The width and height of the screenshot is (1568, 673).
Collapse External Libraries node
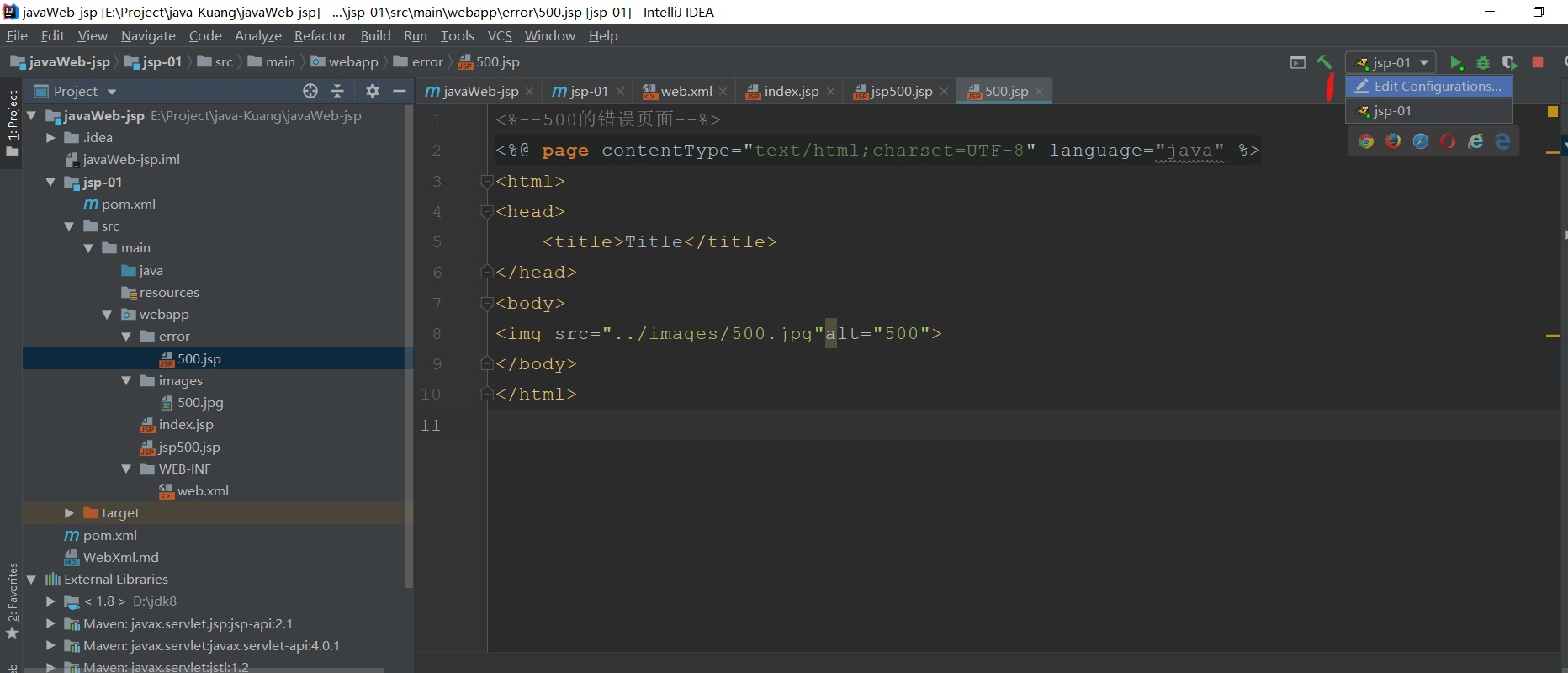31,579
